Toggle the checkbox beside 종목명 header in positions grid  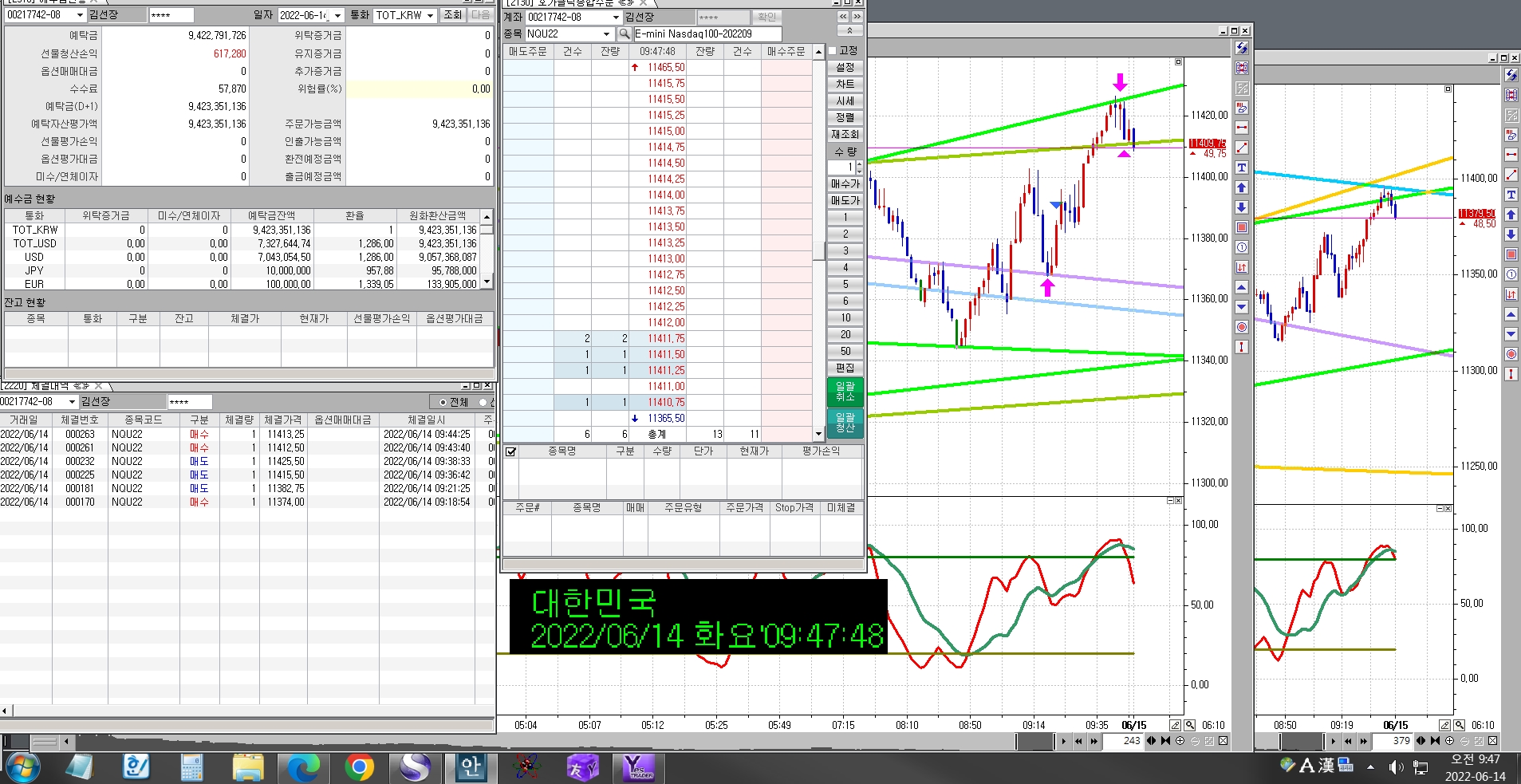(511, 451)
